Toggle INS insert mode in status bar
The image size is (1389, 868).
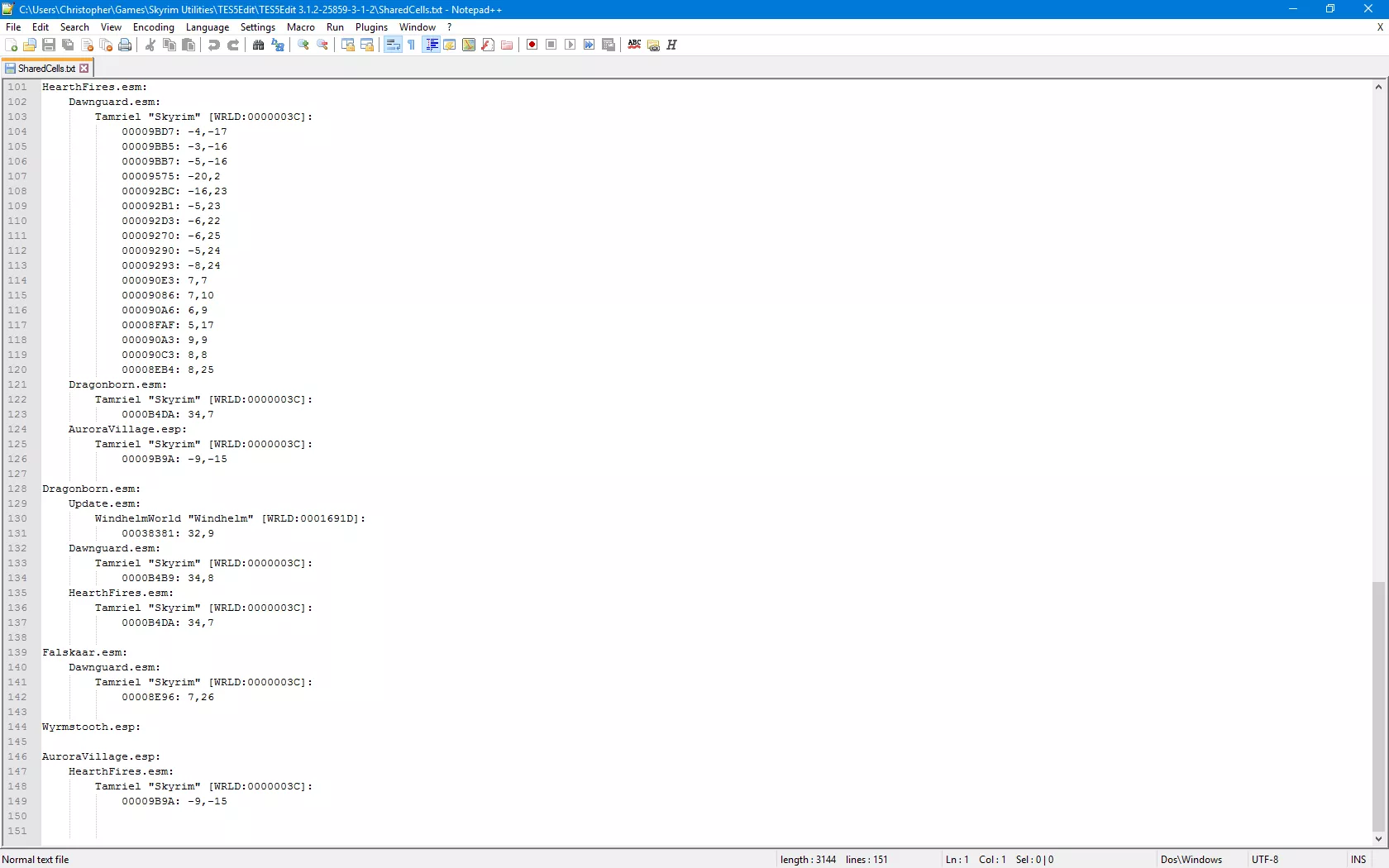pyautogui.click(x=1358, y=860)
